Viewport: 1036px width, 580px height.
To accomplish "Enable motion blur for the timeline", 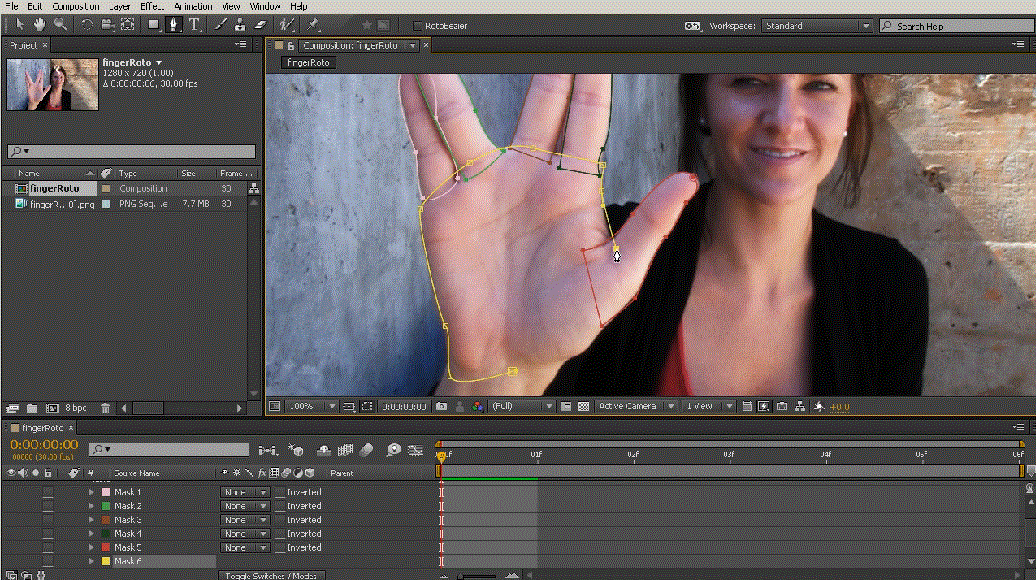I will pos(366,451).
